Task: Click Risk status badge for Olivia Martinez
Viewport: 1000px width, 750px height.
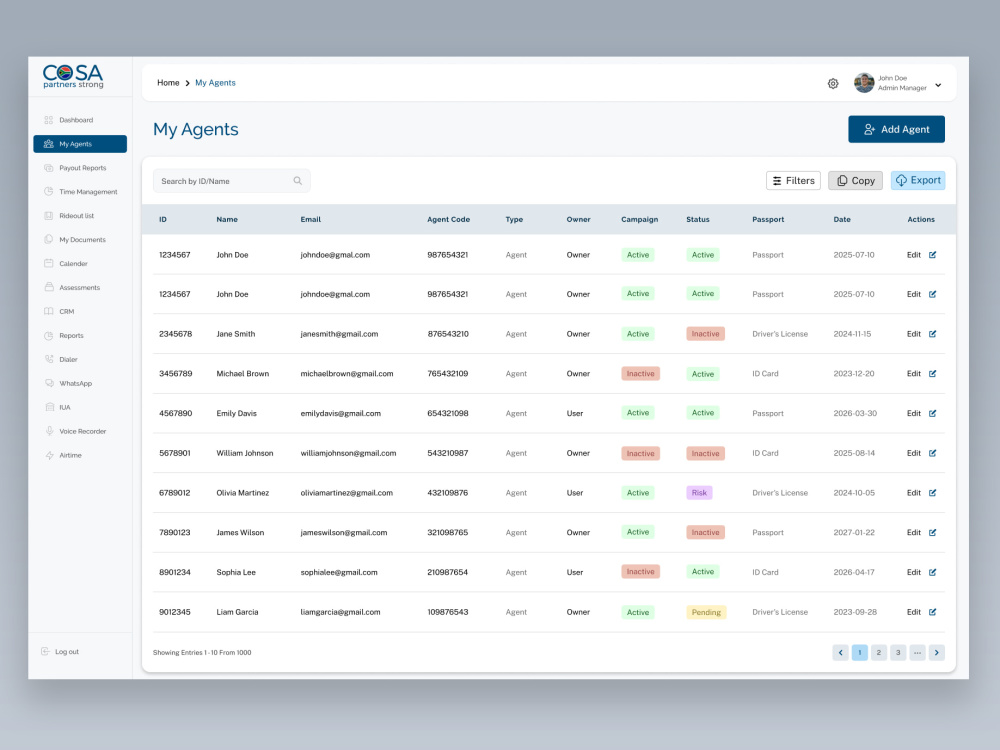Action: (x=699, y=493)
